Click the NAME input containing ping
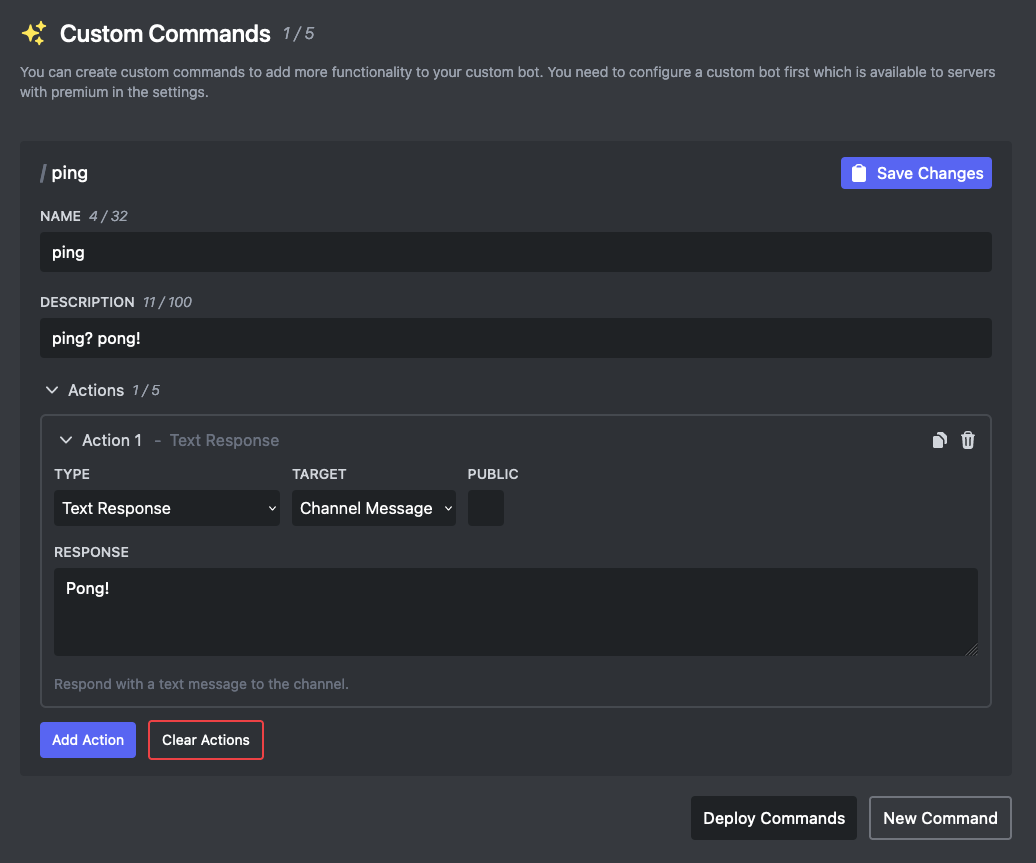 [515, 251]
